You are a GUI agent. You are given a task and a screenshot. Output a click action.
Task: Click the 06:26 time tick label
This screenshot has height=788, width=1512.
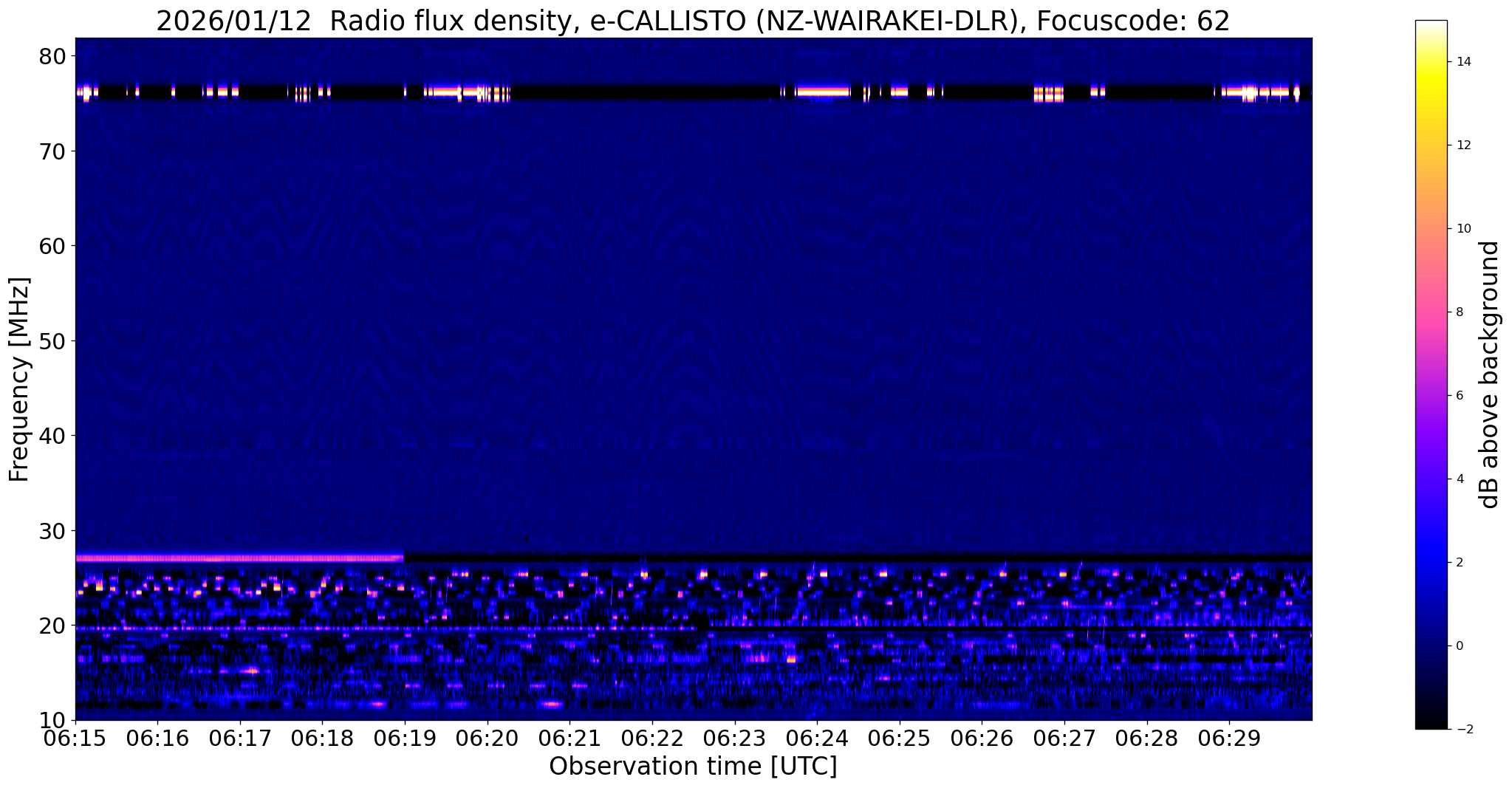click(x=982, y=738)
